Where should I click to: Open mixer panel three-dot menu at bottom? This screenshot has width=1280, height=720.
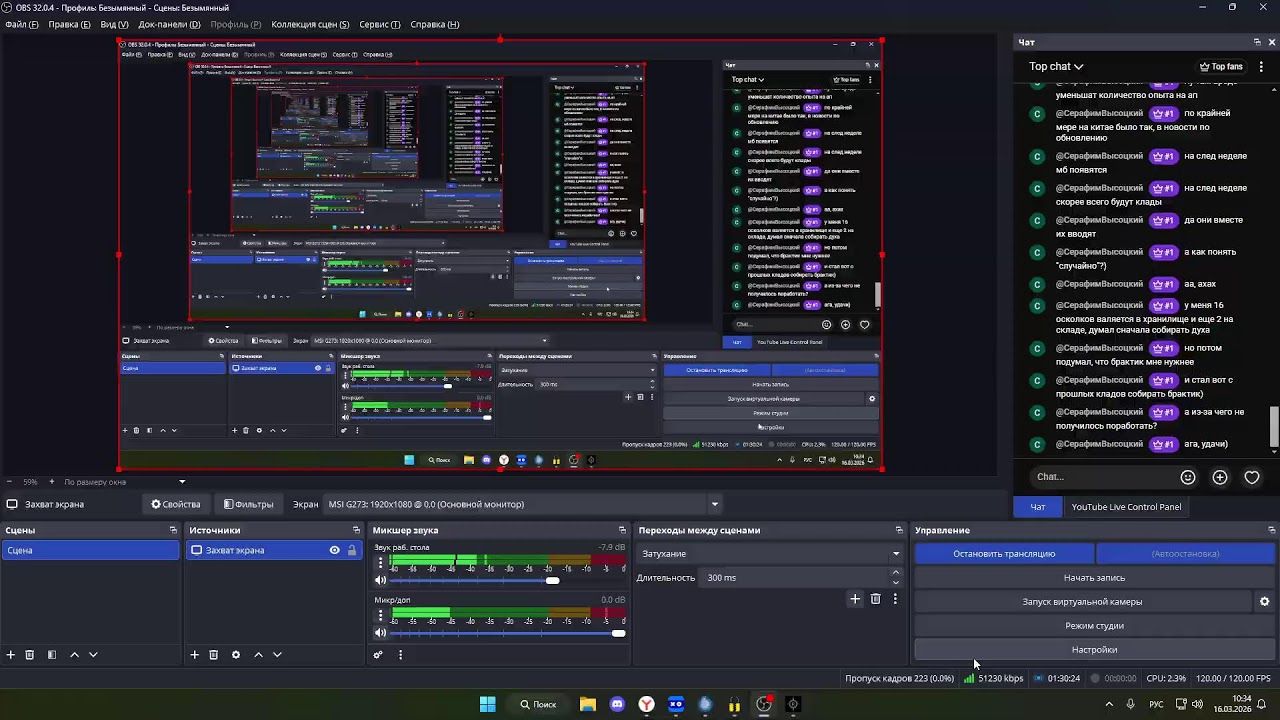tap(400, 655)
